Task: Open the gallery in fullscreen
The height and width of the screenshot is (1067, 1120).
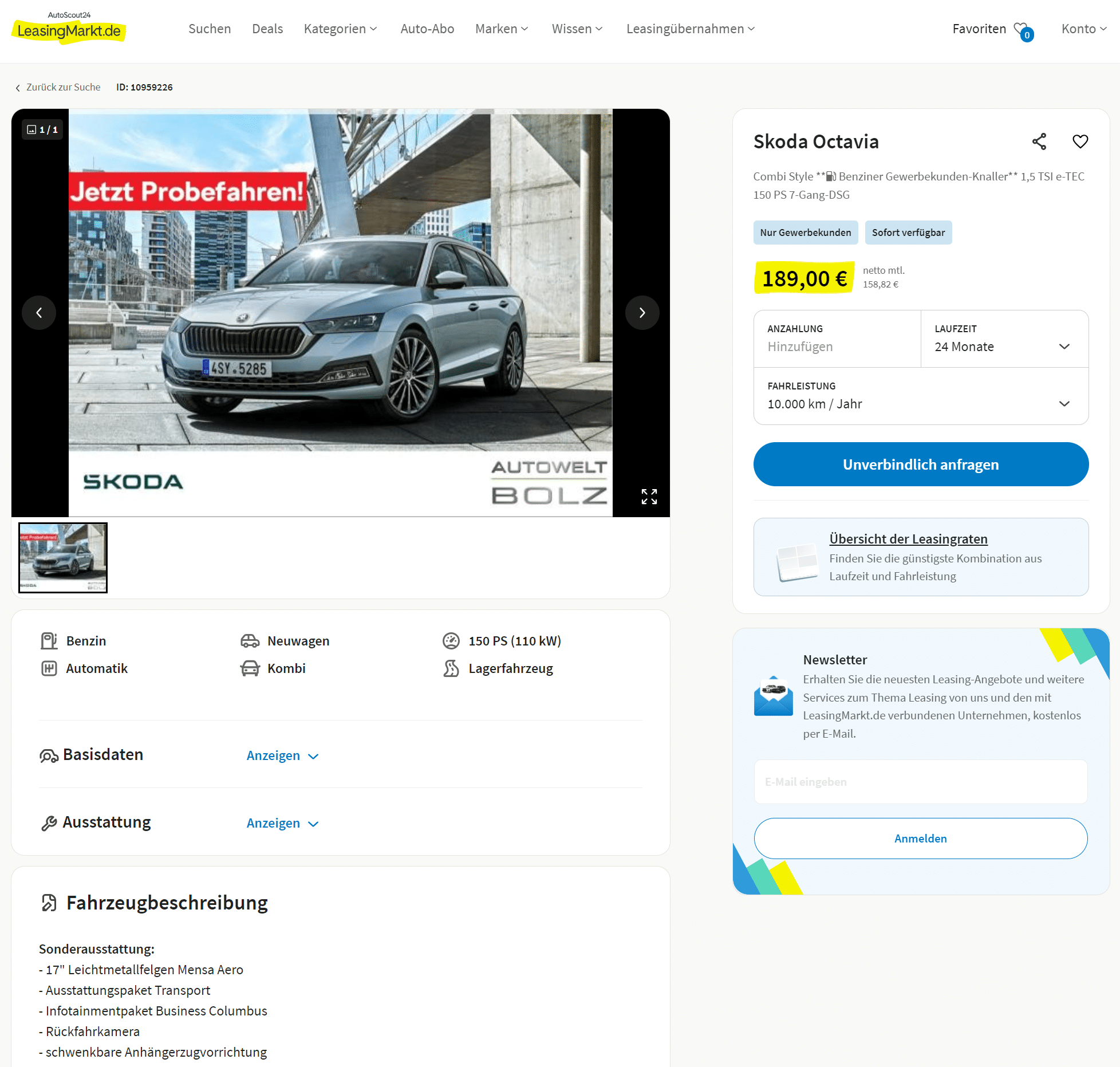Action: click(649, 497)
